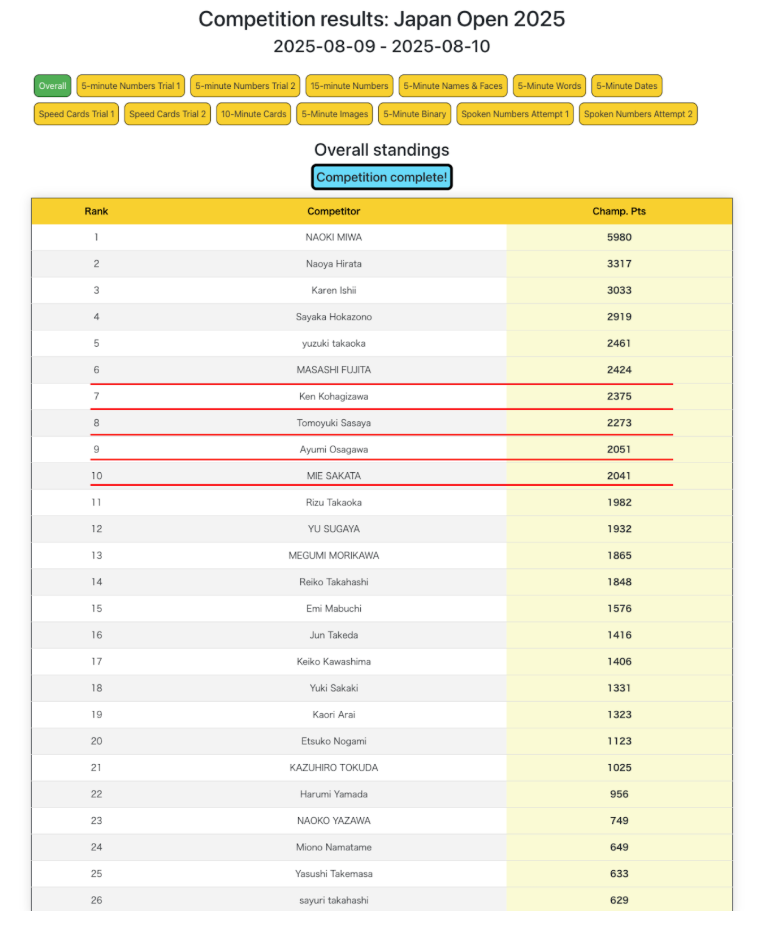Open Spoken Numbers Attempt 2 tab
The image size is (784, 934).
637,114
